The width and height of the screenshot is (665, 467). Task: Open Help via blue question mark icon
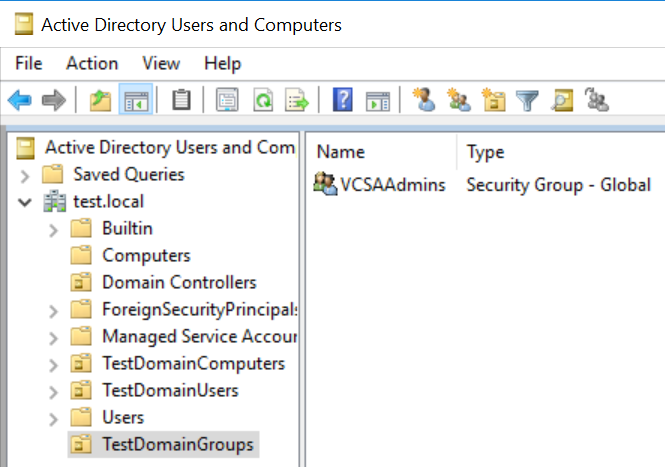[x=343, y=100]
